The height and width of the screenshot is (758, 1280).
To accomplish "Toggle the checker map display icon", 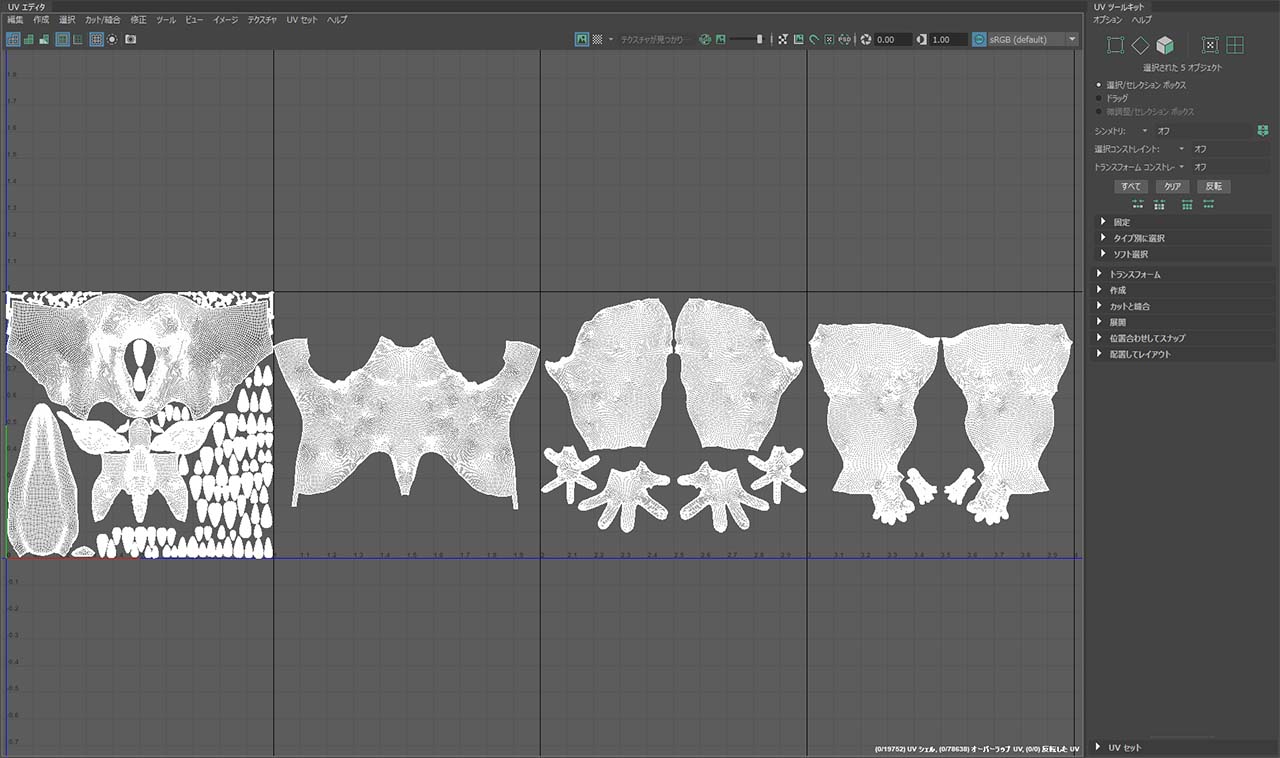I will 597,39.
